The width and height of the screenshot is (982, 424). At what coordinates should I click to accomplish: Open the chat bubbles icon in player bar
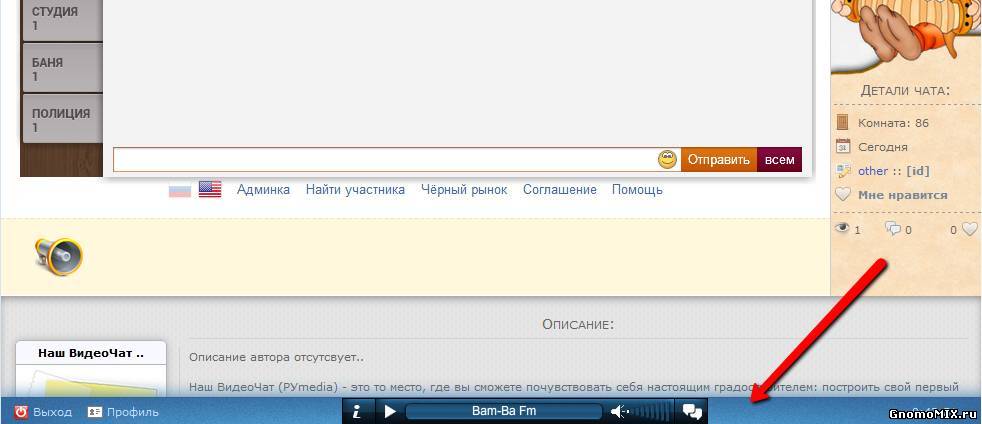click(691, 411)
